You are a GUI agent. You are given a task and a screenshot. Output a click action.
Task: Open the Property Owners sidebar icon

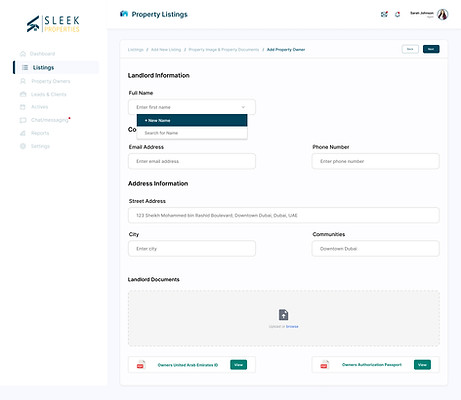click(x=23, y=81)
